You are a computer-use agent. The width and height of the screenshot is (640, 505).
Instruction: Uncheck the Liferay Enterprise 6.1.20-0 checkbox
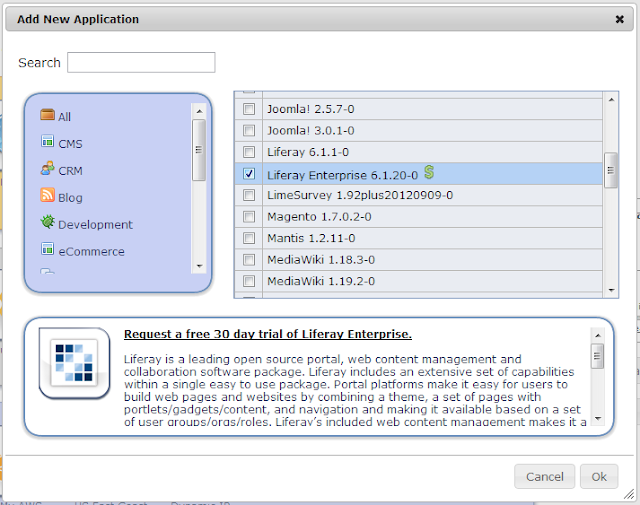(249, 174)
